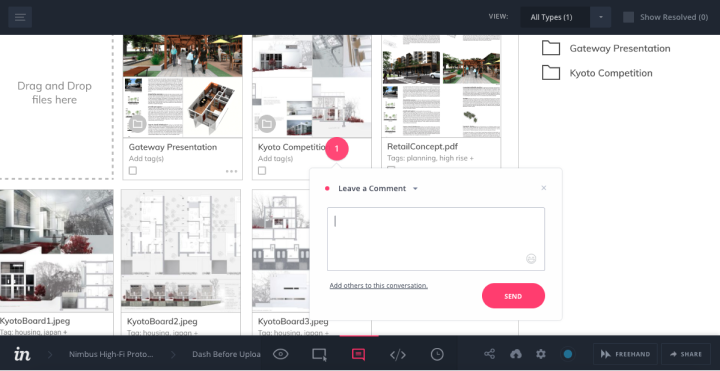
Task: Click Add others to this conversation link
Action: (x=378, y=285)
